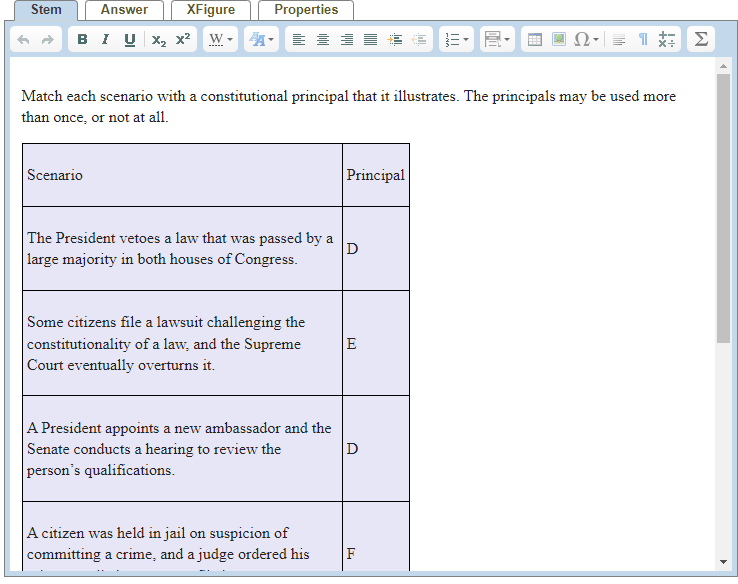This screenshot has width=738, height=584.
Task: Apply superscript formatting
Action: (182, 39)
